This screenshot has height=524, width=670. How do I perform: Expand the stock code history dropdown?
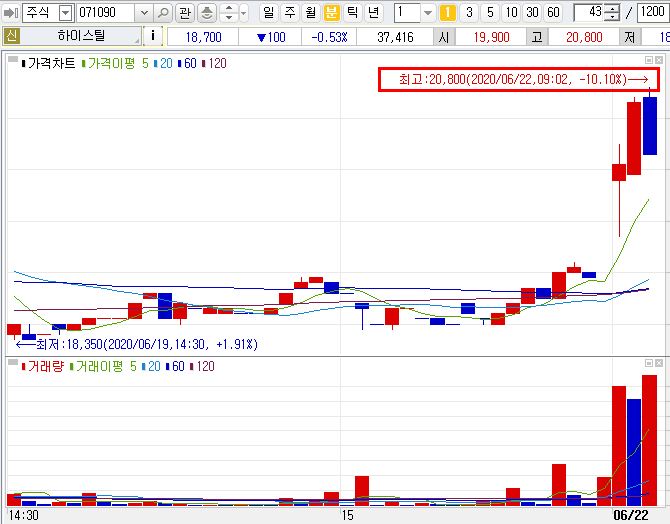[144, 13]
